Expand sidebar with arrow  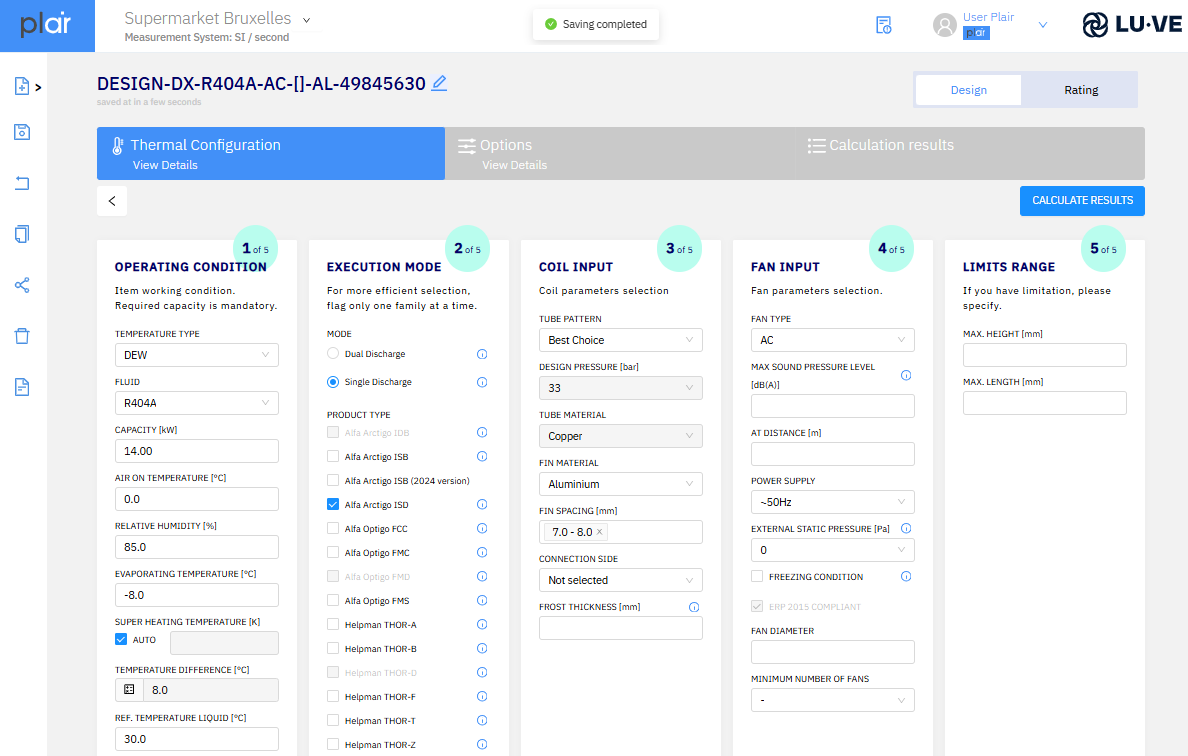tap(38, 88)
